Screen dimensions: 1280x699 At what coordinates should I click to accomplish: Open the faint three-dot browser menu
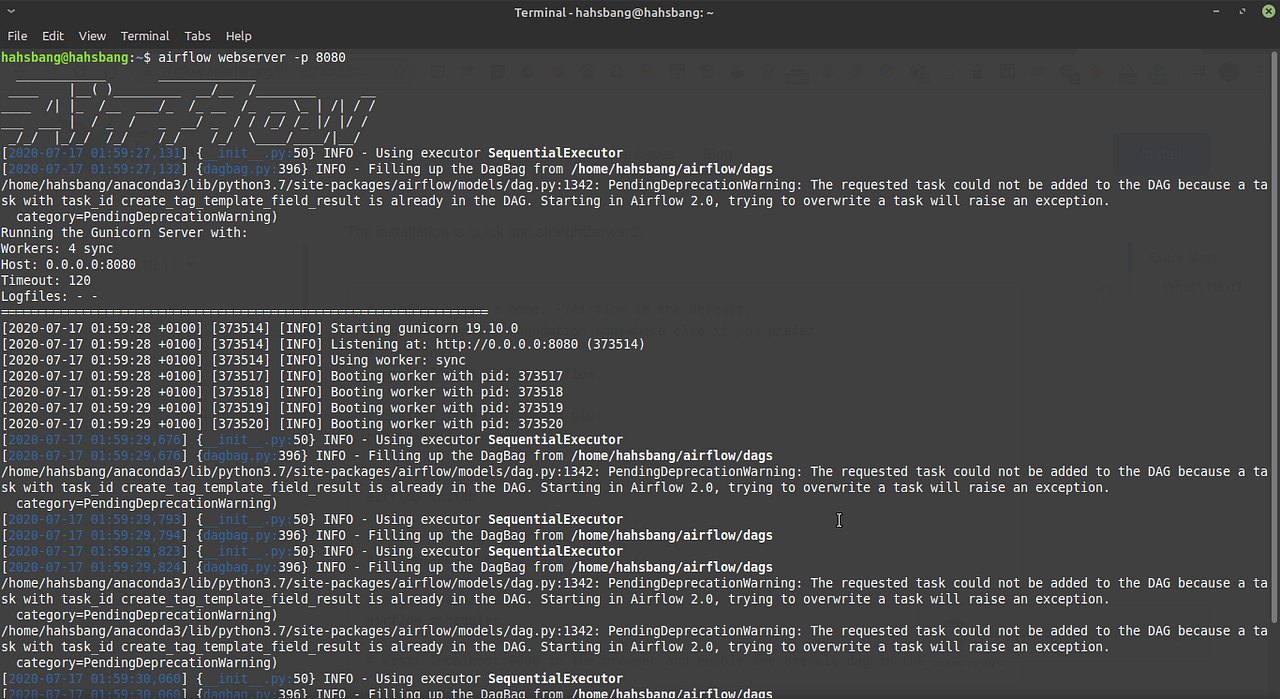[x=1259, y=71]
